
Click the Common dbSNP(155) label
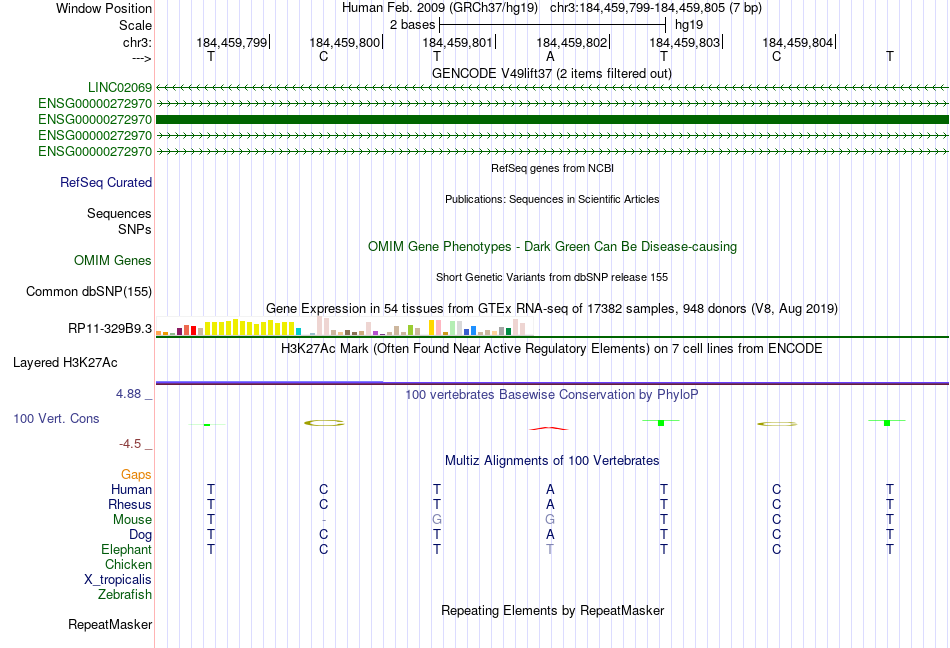(89, 291)
